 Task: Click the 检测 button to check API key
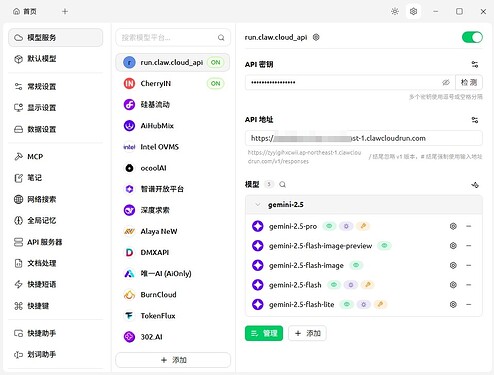point(469,82)
